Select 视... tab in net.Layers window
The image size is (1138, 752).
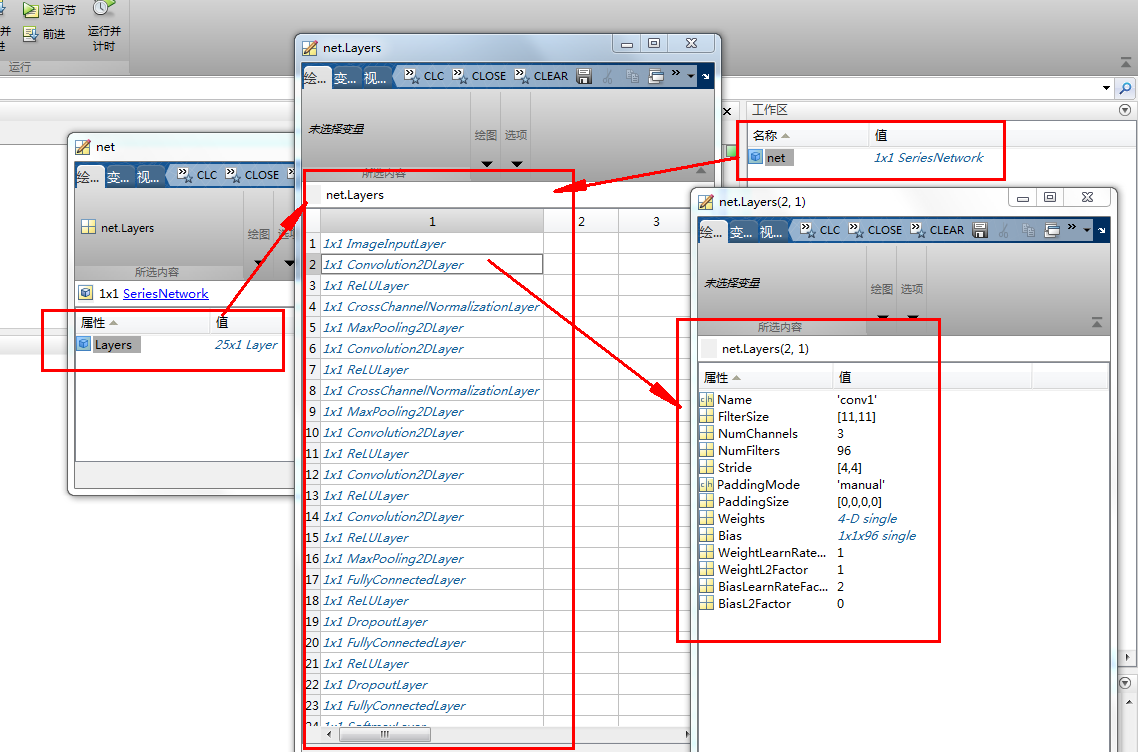coord(376,78)
